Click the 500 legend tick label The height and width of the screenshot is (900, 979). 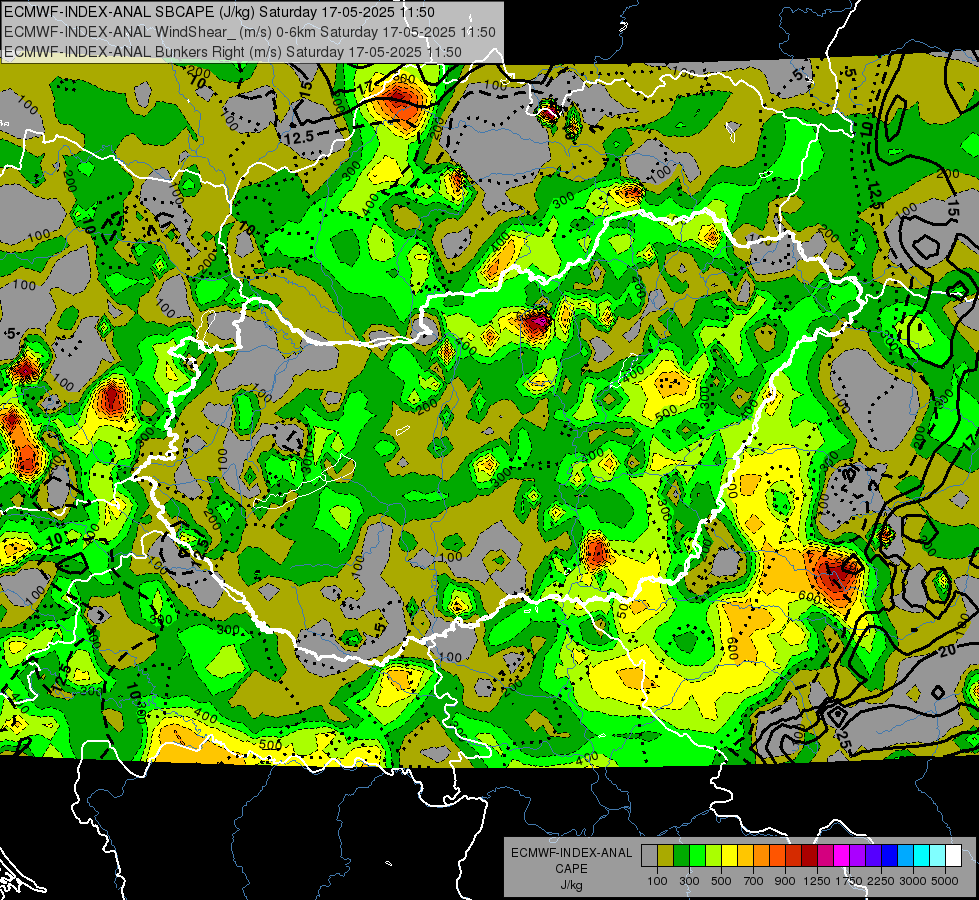721,881
